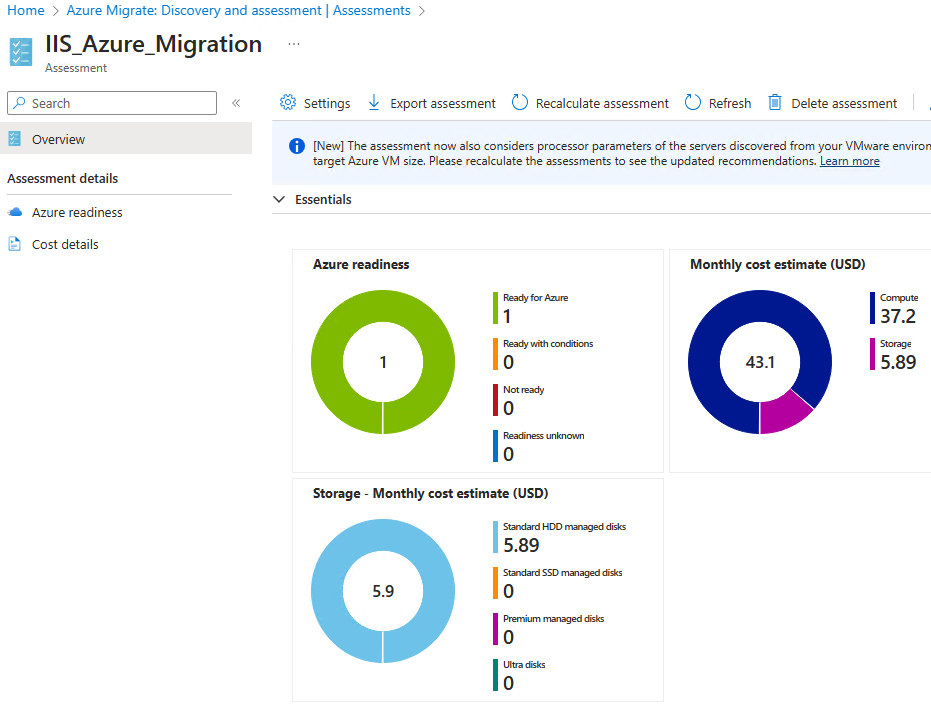Click the Export assessment download icon

(x=373, y=103)
